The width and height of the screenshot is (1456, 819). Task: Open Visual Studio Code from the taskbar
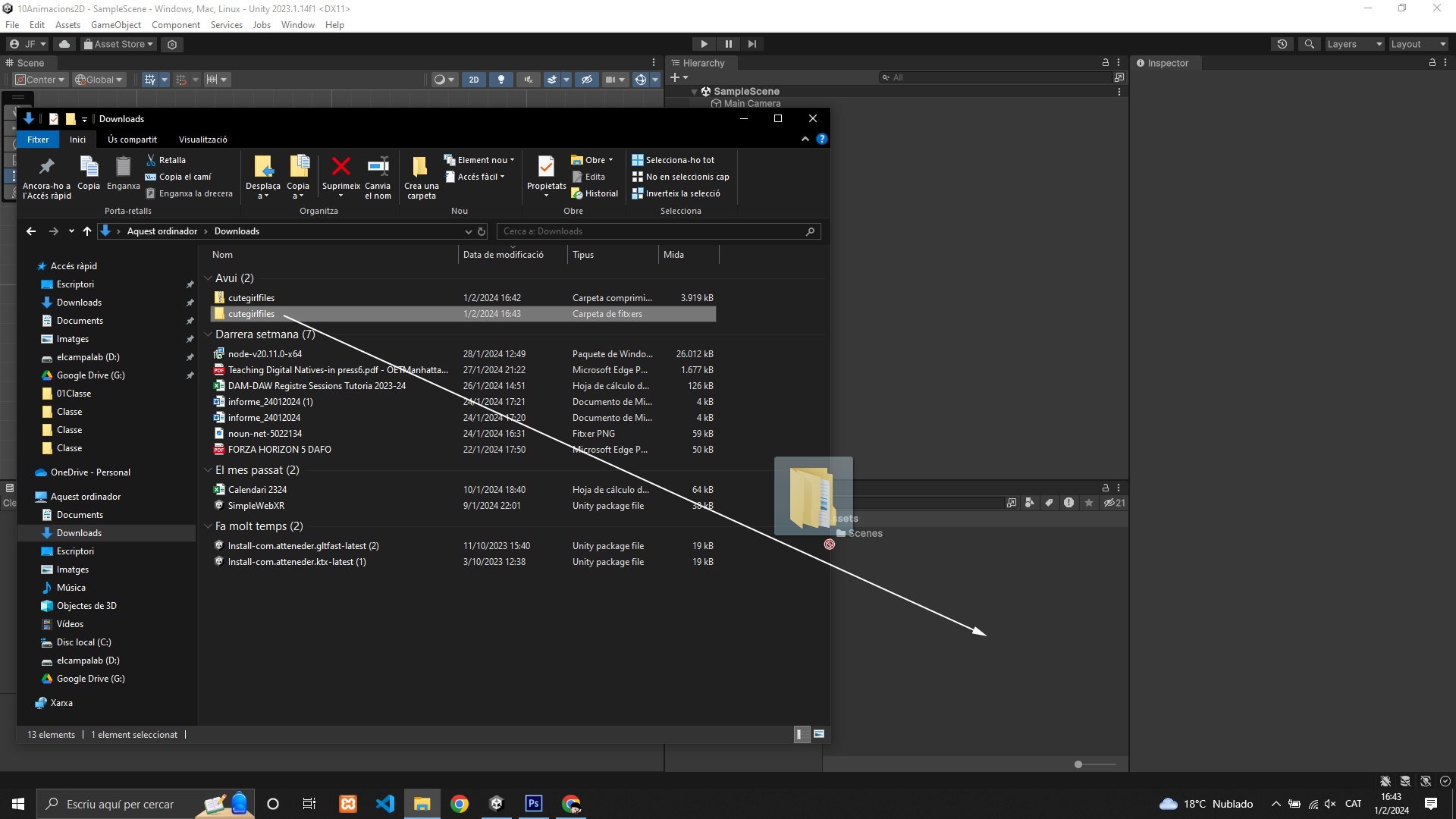click(385, 804)
